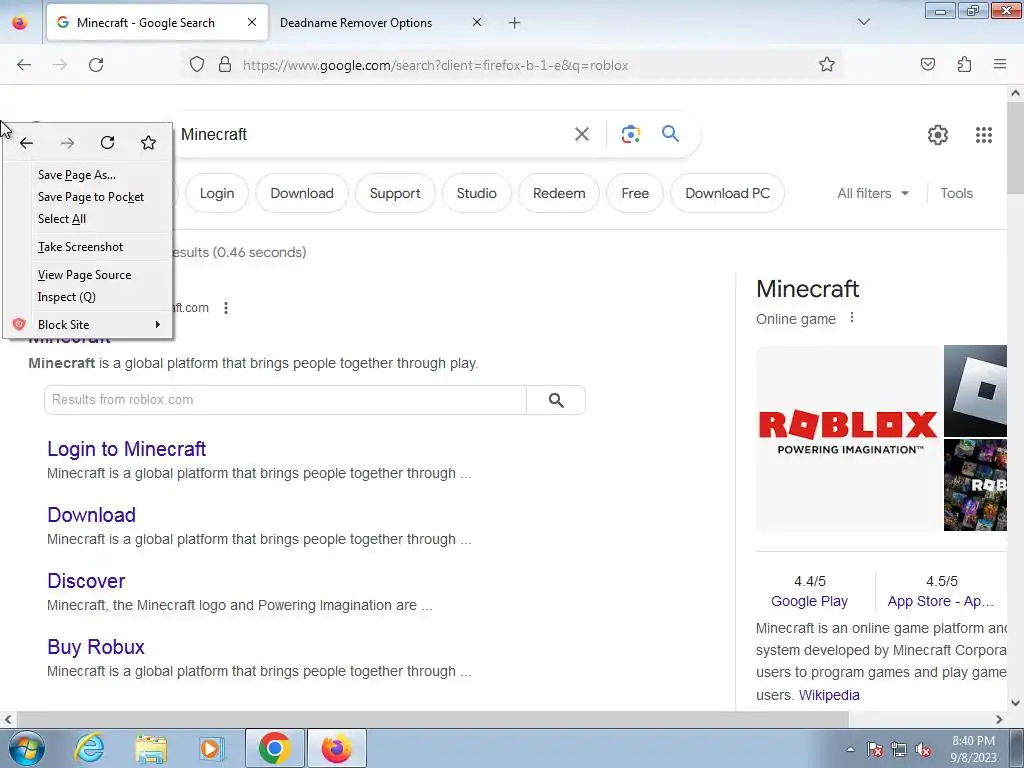
Task: Expand Block Site submenu
Action: [88, 325]
